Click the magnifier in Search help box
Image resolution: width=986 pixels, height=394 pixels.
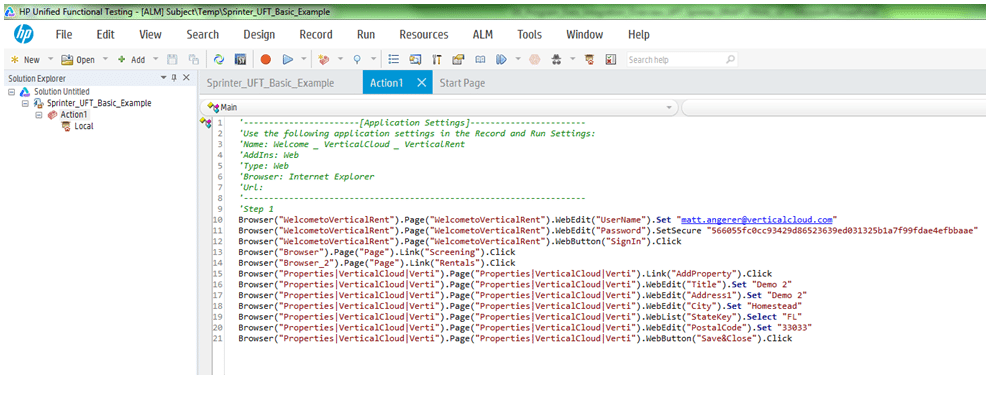[x=730, y=60]
